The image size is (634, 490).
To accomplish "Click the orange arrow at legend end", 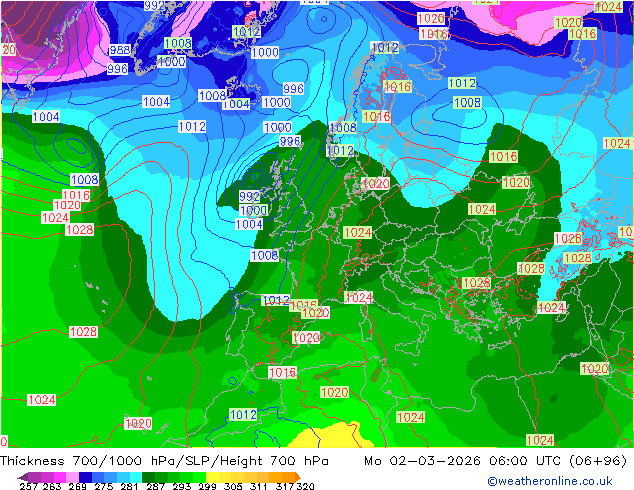I will [298, 477].
